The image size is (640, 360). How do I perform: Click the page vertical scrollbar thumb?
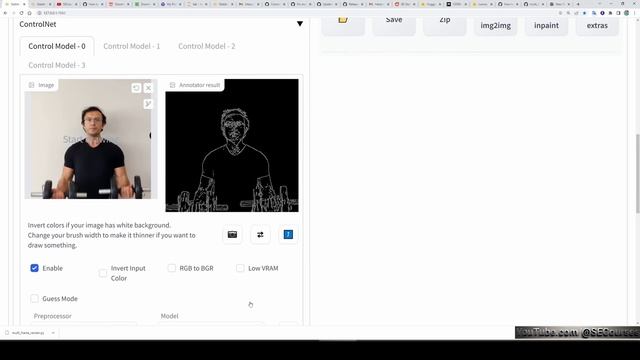point(637,173)
